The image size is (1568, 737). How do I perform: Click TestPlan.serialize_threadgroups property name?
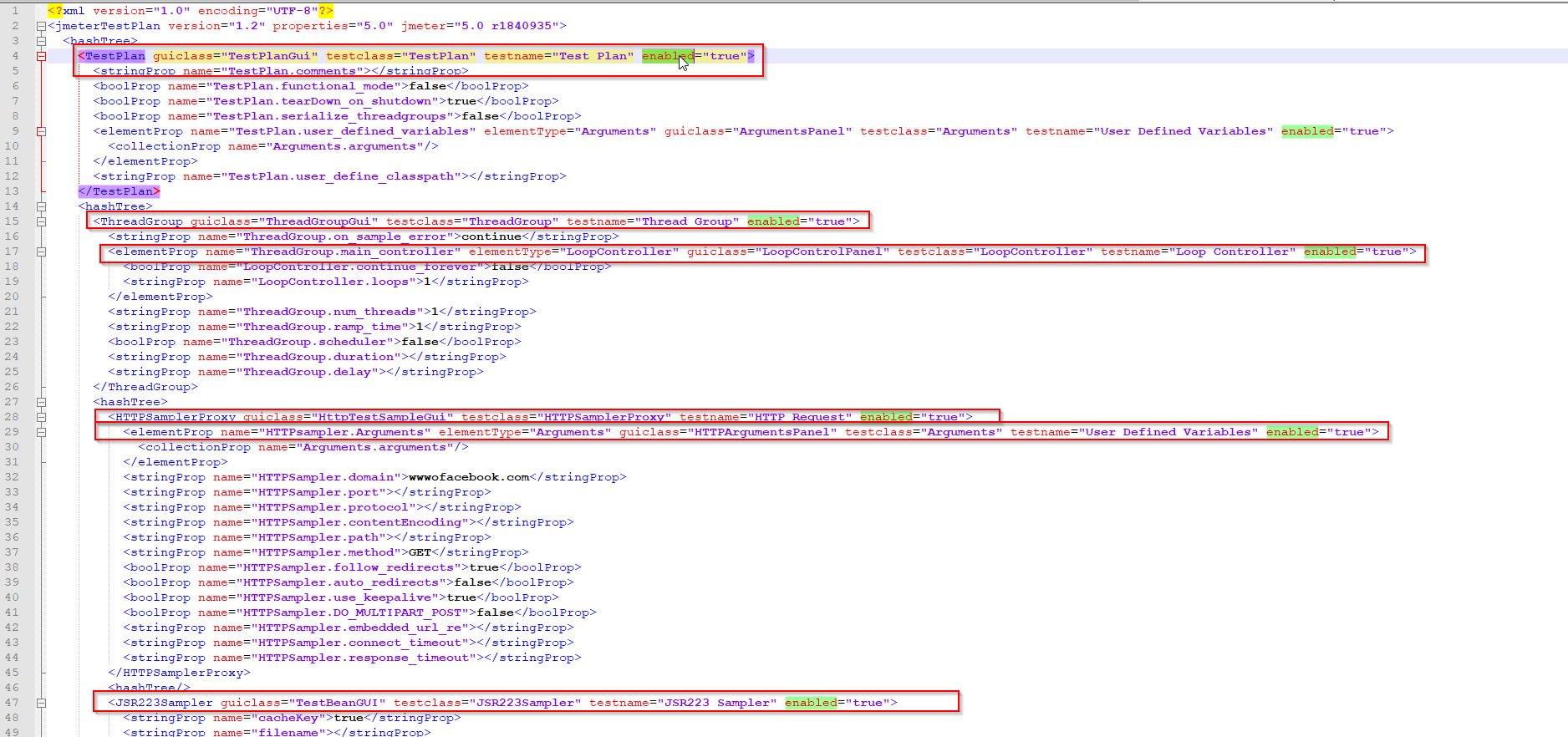[x=333, y=116]
